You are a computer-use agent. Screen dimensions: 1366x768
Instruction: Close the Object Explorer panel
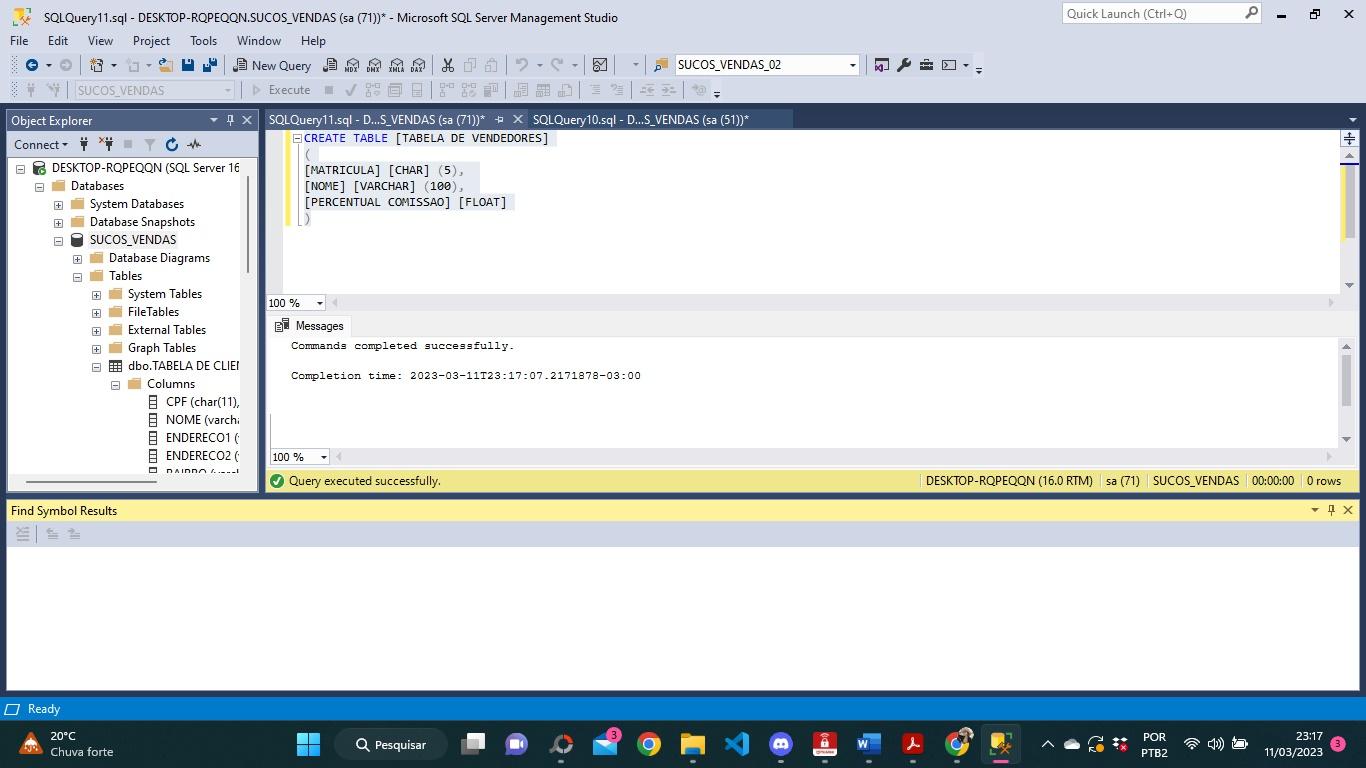(x=247, y=120)
